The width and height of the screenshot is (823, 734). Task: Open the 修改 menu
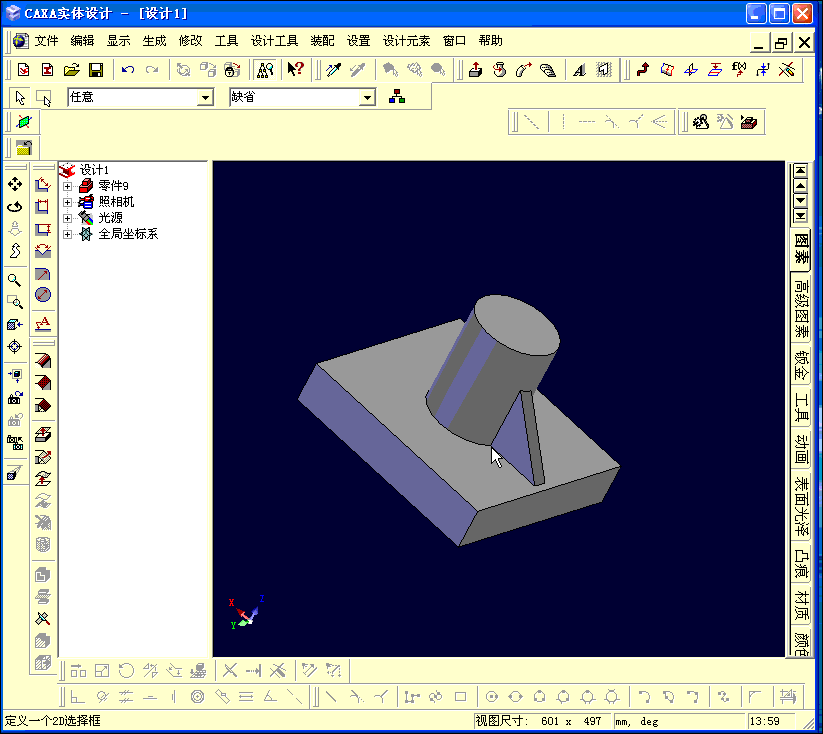pyautogui.click(x=191, y=40)
